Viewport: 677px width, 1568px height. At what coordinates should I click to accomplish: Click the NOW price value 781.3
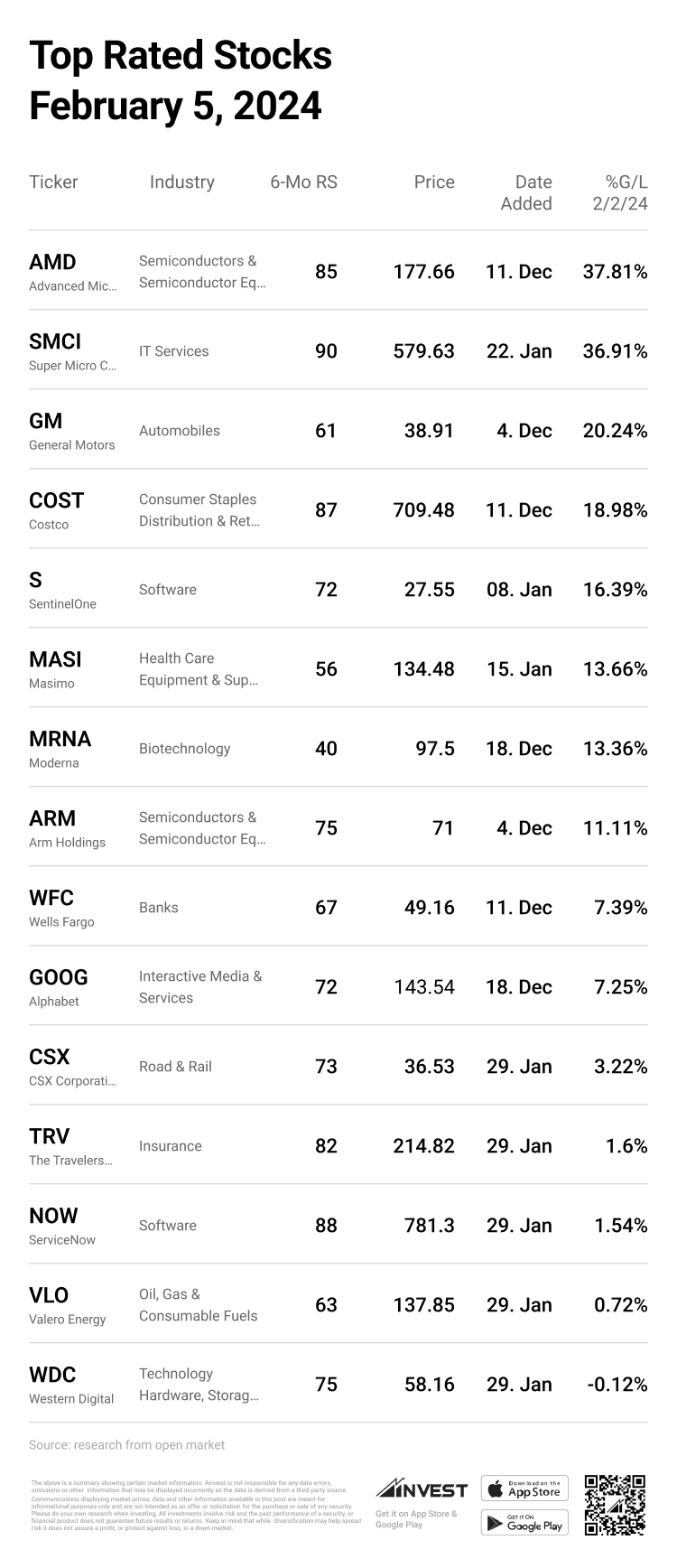pos(430,1226)
